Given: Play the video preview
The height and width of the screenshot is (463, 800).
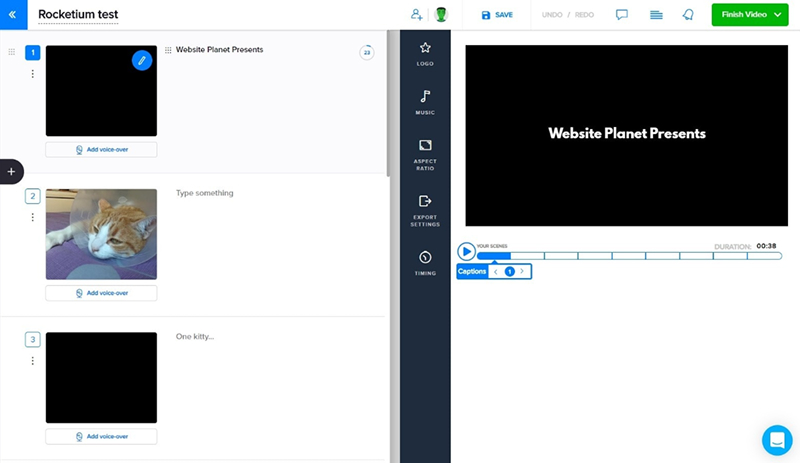Looking at the screenshot, I should 466,252.
